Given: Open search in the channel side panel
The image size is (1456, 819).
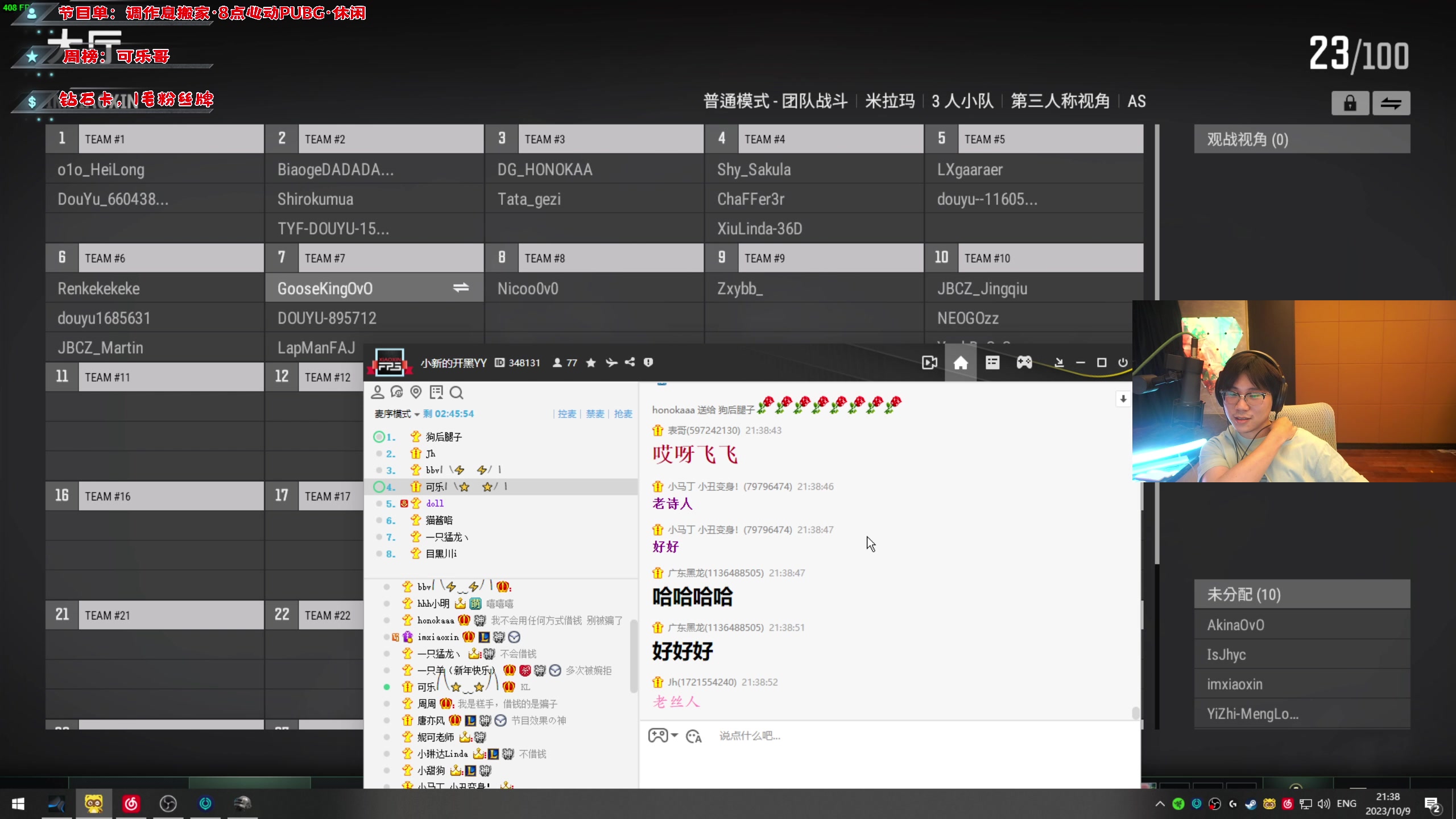Looking at the screenshot, I should click(456, 392).
